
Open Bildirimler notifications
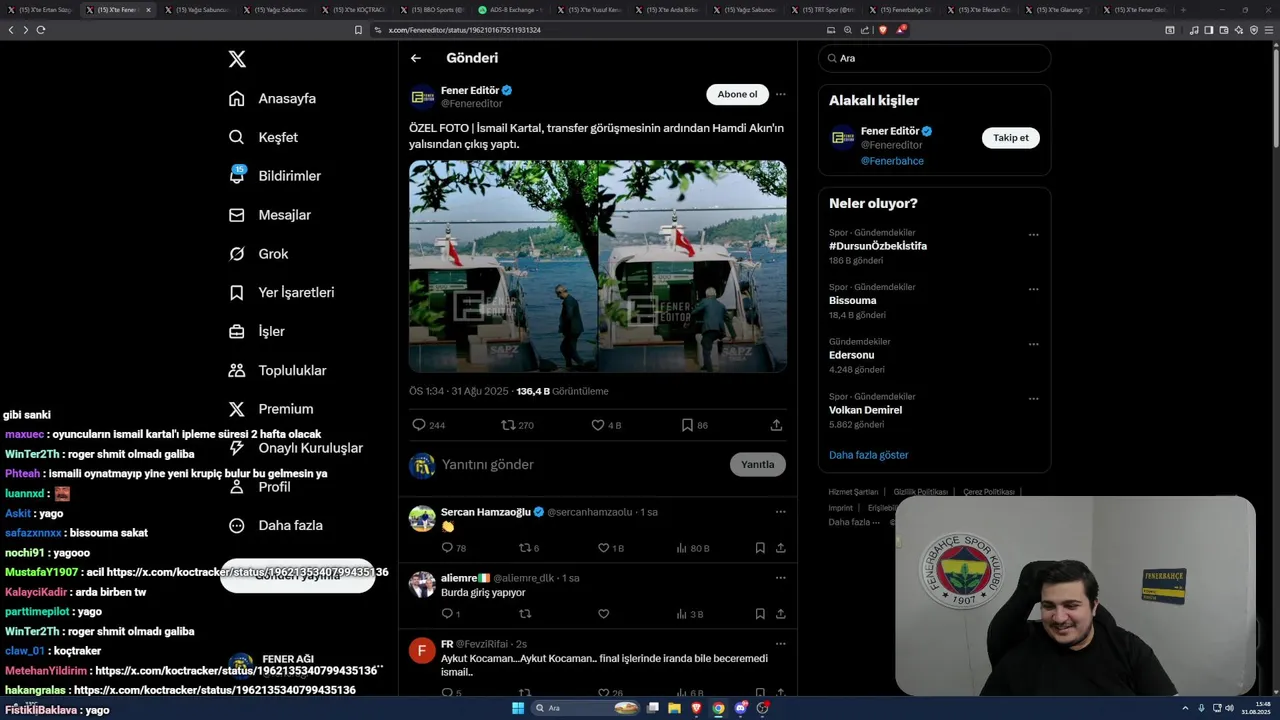pyautogui.click(x=274, y=176)
